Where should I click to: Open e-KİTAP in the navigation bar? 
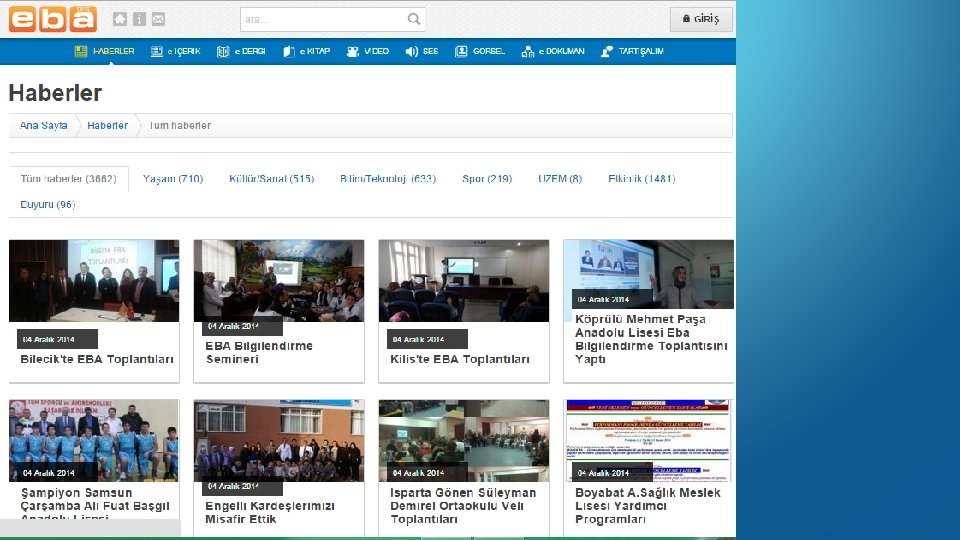[315, 51]
